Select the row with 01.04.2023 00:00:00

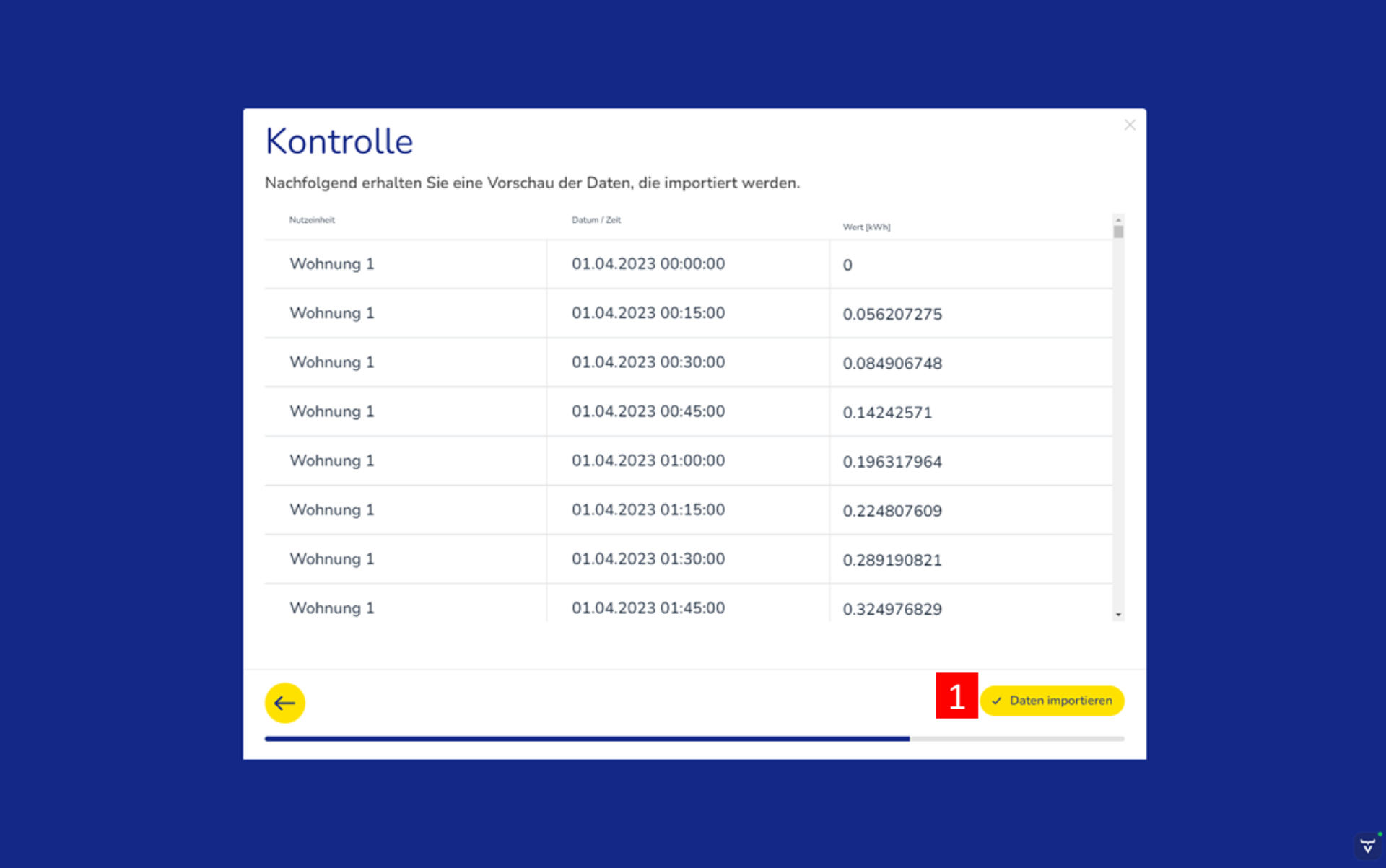pos(648,264)
